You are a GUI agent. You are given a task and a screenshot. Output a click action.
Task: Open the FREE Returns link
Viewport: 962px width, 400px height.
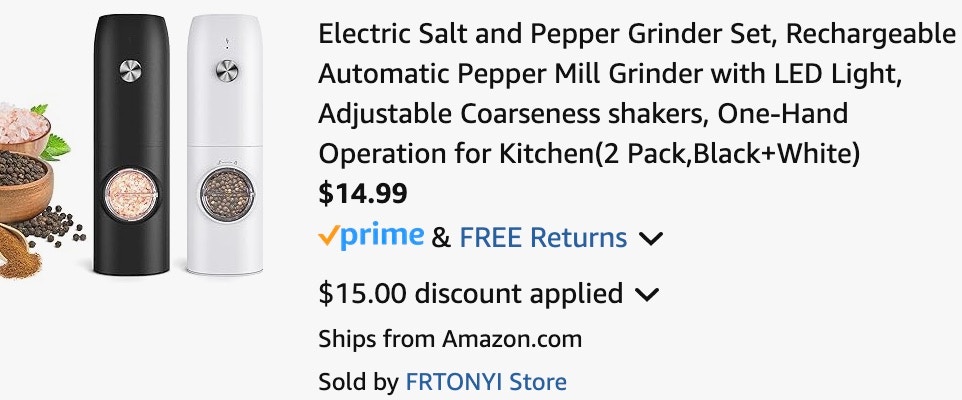click(543, 238)
